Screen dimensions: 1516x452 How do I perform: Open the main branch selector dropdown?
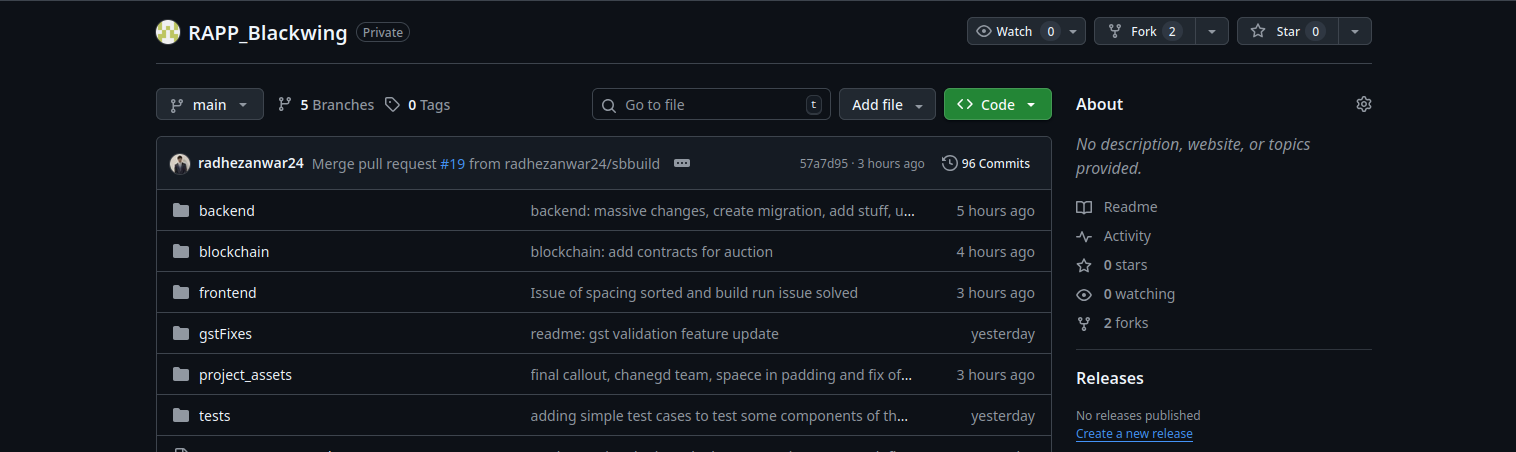pyautogui.click(x=210, y=104)
